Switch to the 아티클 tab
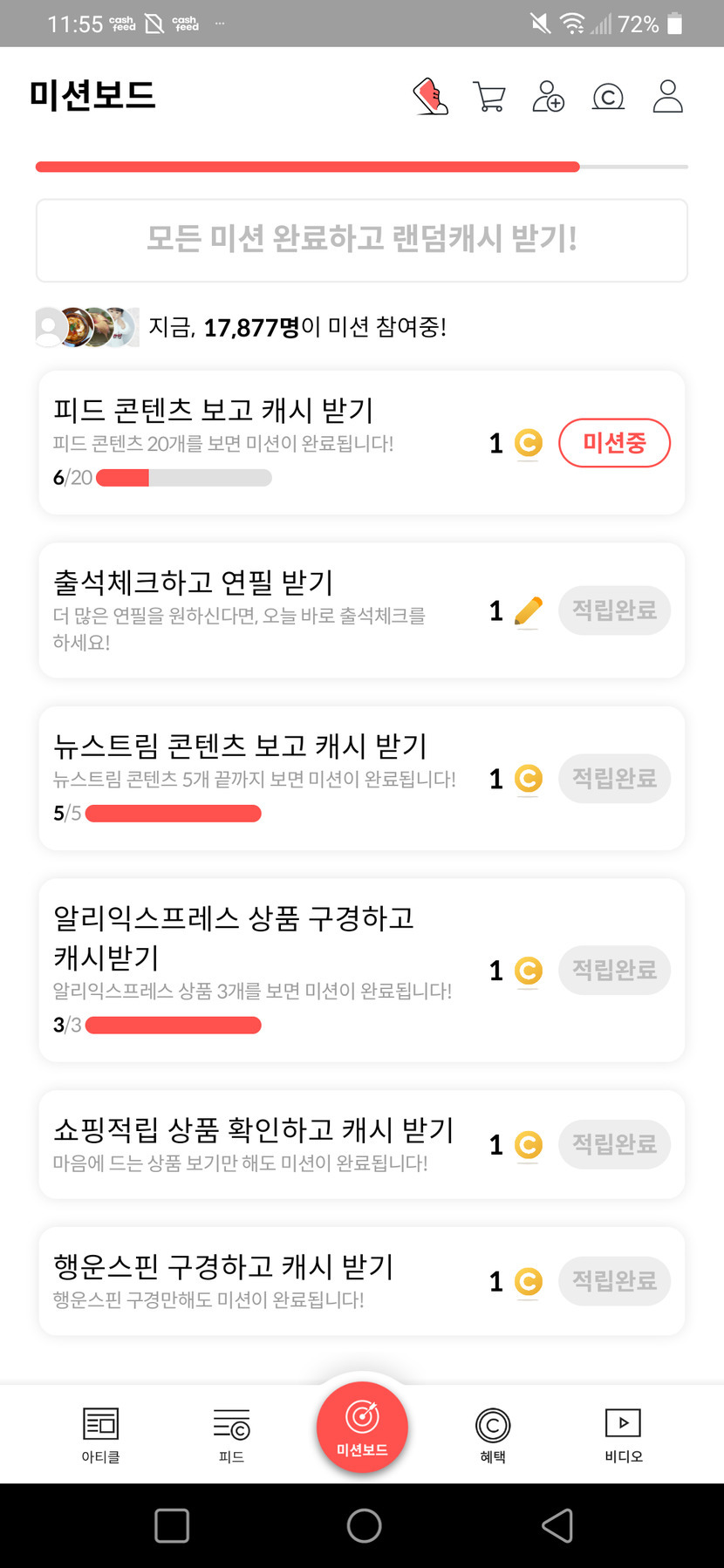This screenshot has height=1568, width=724. tap(100, 1434)
